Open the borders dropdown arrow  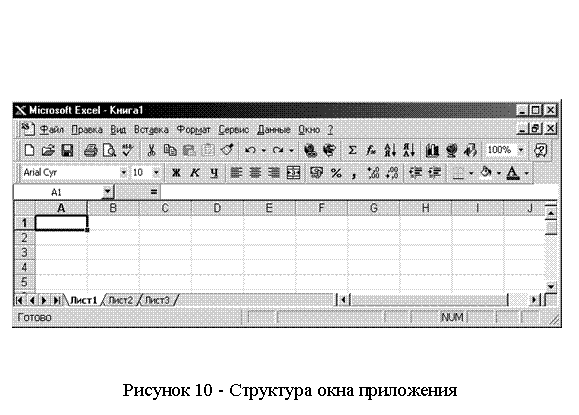pyautogui.click(x=471, y=172)
